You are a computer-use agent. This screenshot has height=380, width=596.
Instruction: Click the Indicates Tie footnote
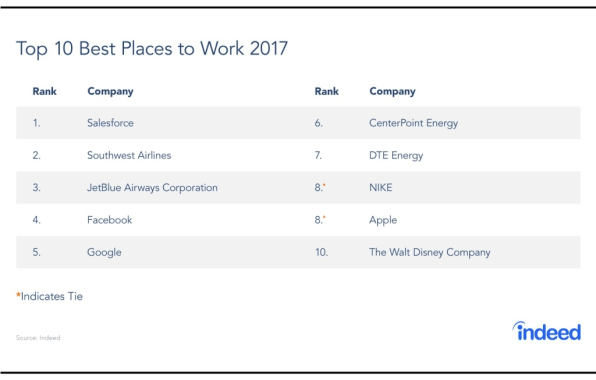click(x=49, y=296)
